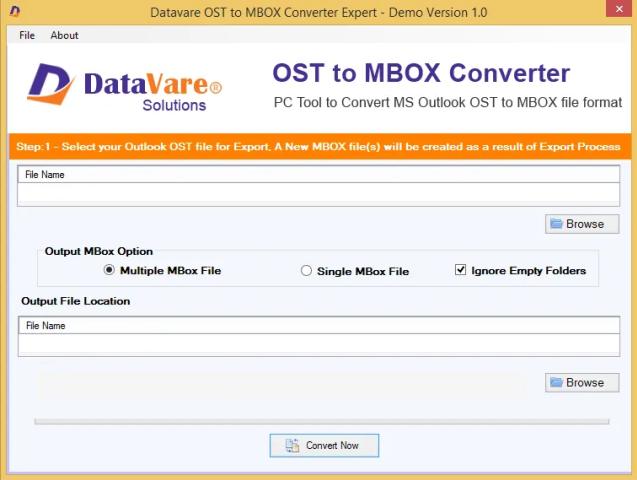Image resolution: width=637 pixels, height=480 pixels.
Task: Click the OST source File Name field
Action: 318,194
